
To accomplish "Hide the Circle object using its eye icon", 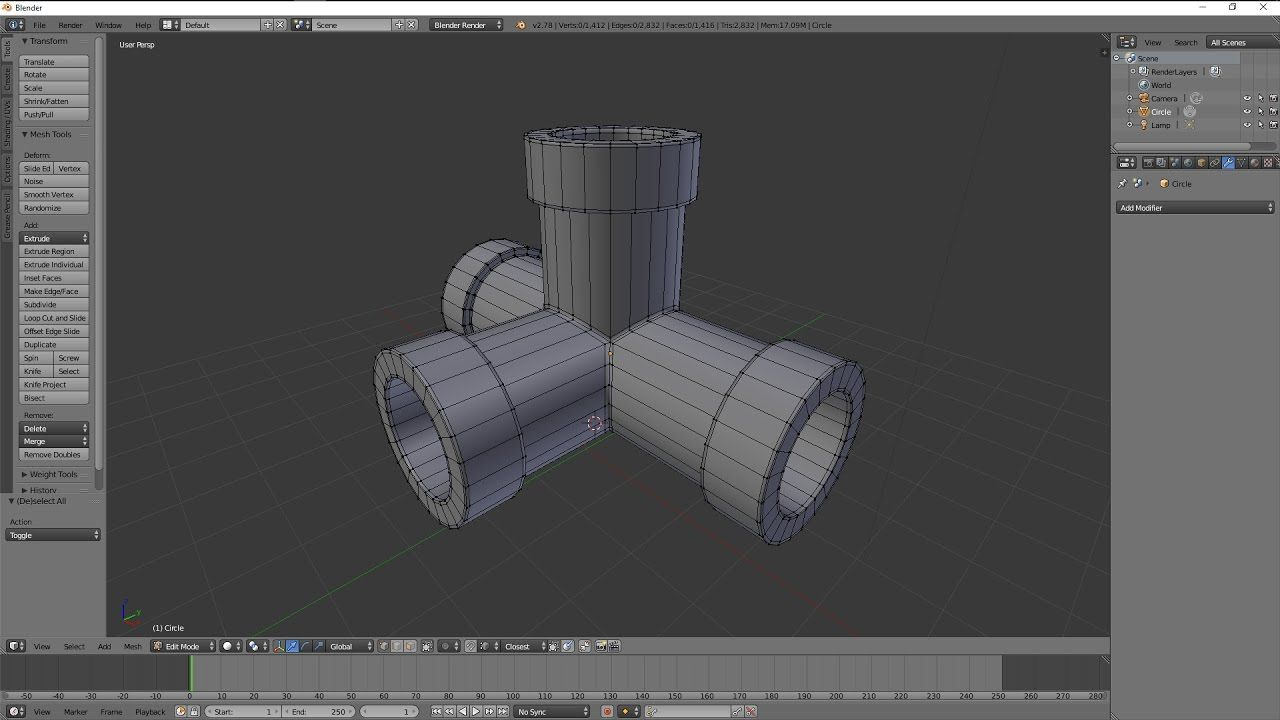I will 1247,112.
